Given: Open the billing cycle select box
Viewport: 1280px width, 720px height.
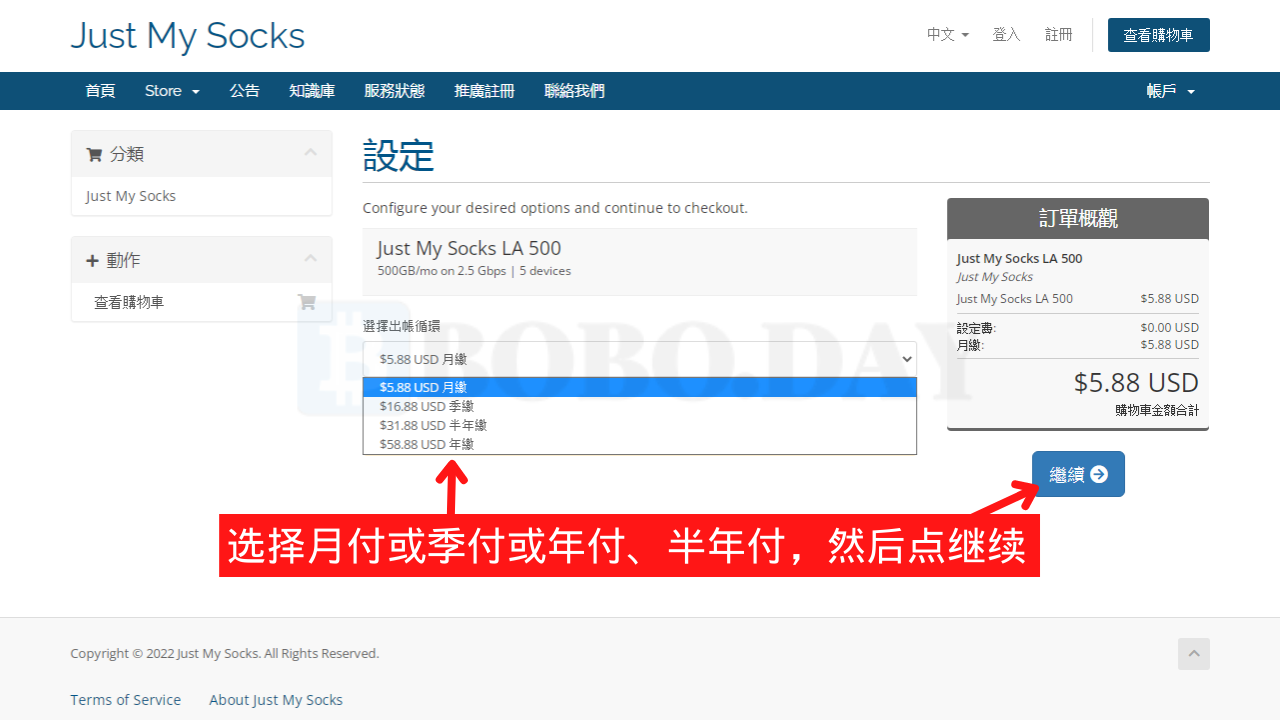Looking at the screenshot, I should (640, 359).
